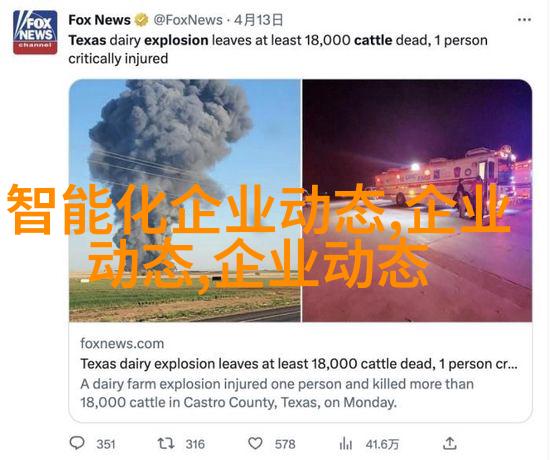The image size is (550, 460).
Task: Click the share upload icon
Action: 449,444
